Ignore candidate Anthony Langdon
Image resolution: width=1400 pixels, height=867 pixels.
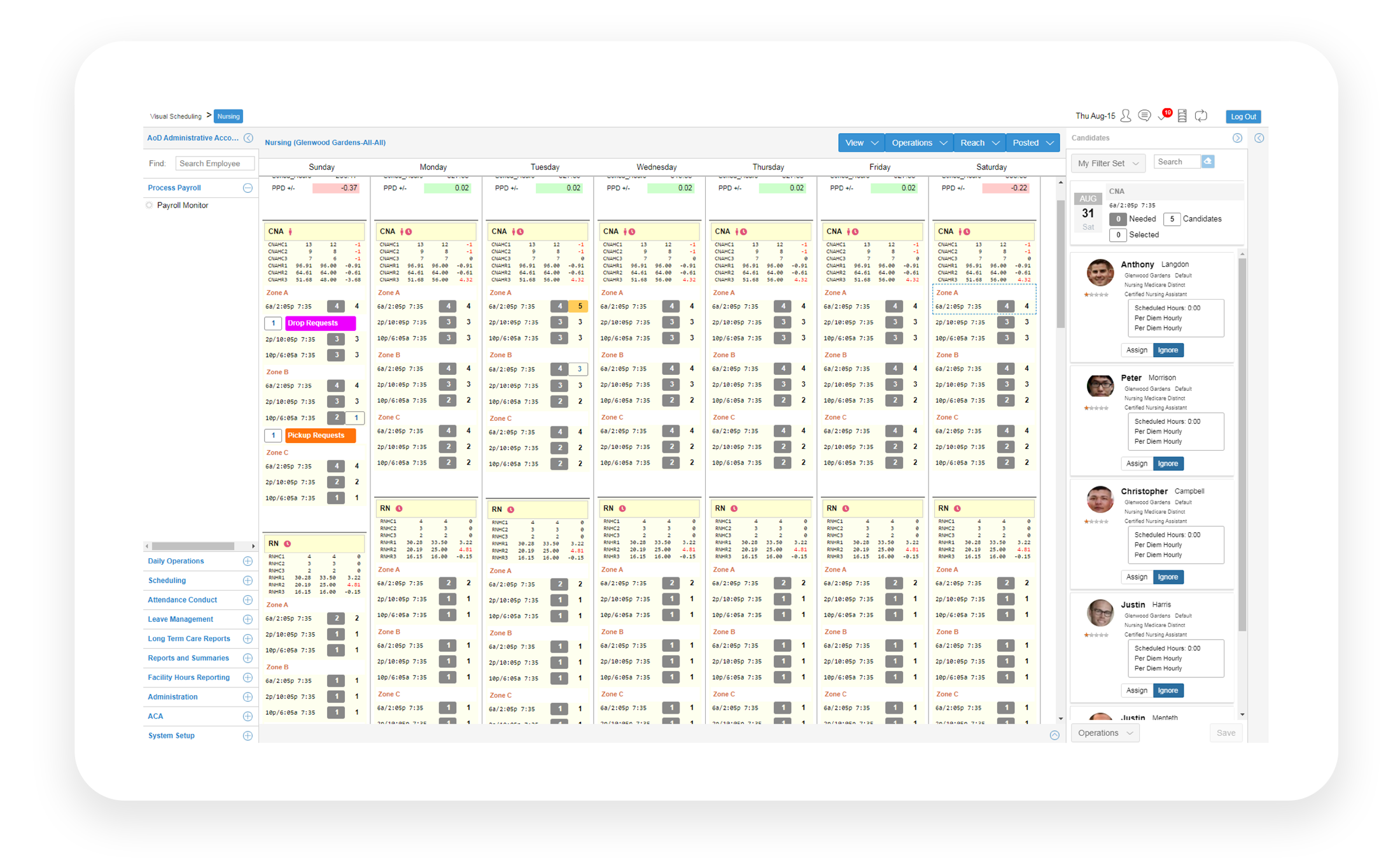(1168, 350)
